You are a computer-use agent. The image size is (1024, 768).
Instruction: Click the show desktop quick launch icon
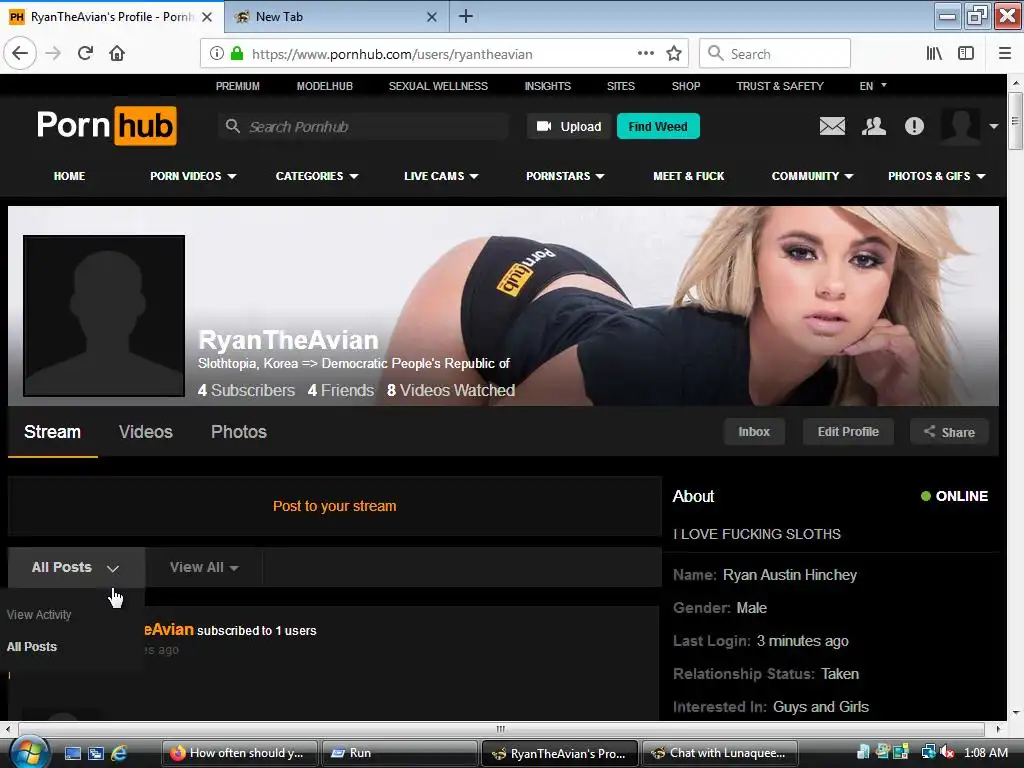coord(72,753)
